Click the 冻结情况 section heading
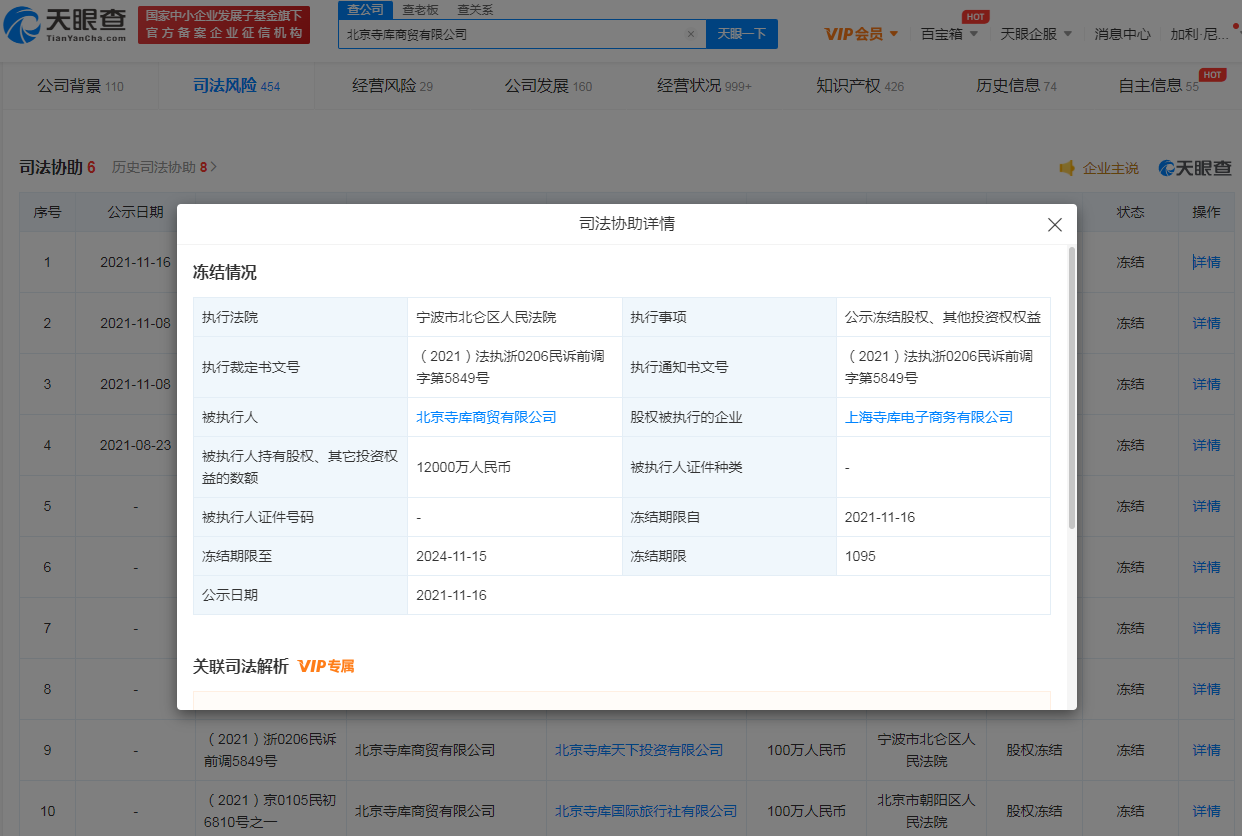This screenshot has width=1242, height=836. click(225, 272)
